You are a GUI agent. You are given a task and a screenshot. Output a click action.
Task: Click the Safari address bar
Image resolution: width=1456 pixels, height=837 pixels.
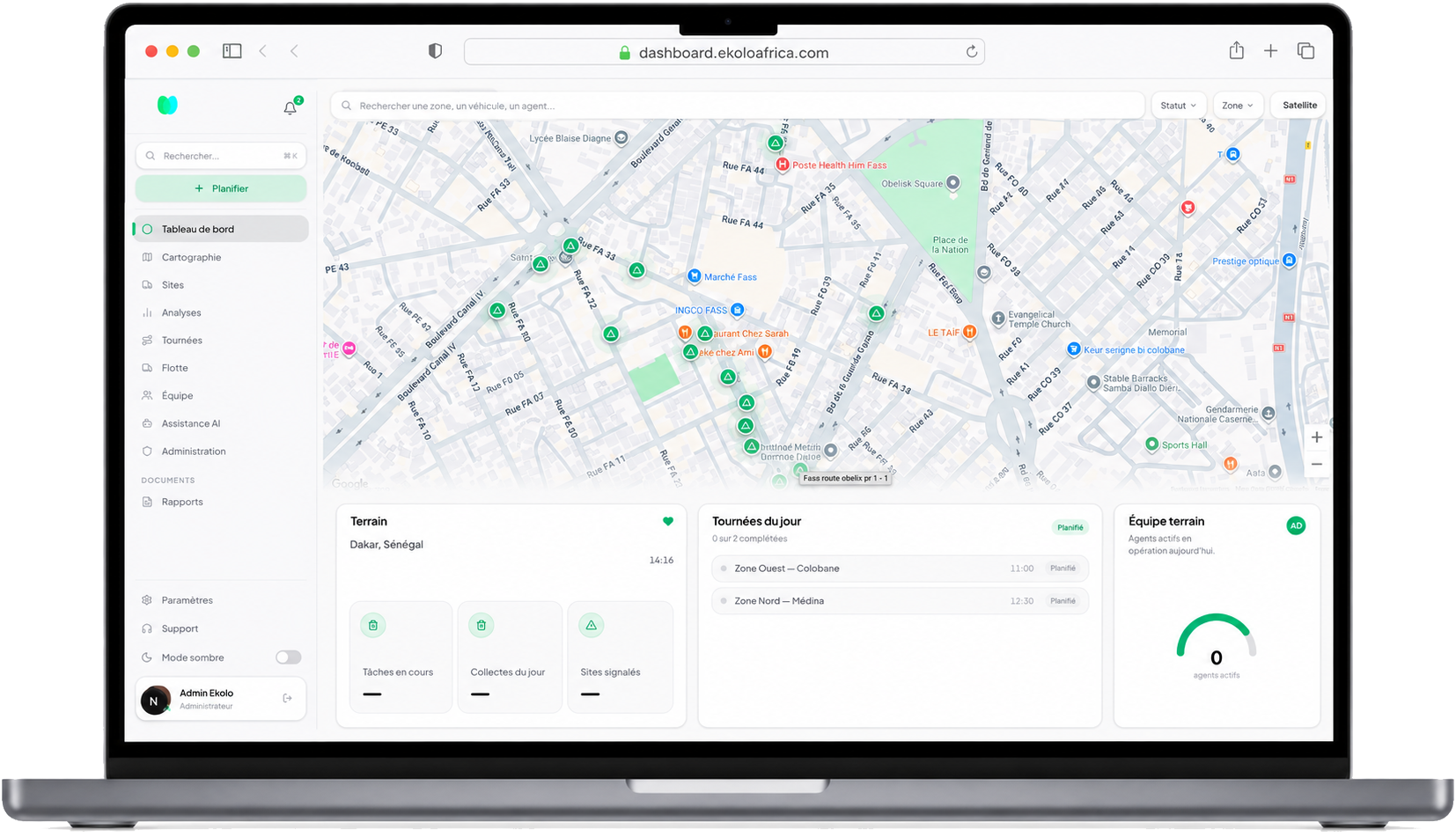pos(724,52)
